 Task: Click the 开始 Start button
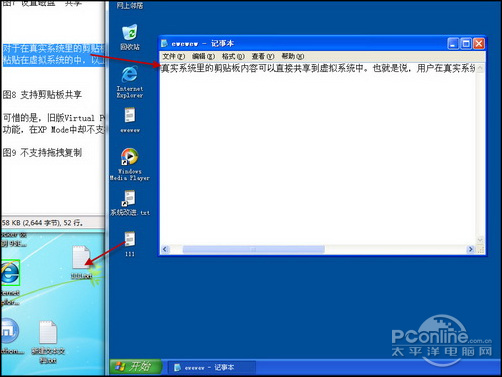click(x=136, y=367)
